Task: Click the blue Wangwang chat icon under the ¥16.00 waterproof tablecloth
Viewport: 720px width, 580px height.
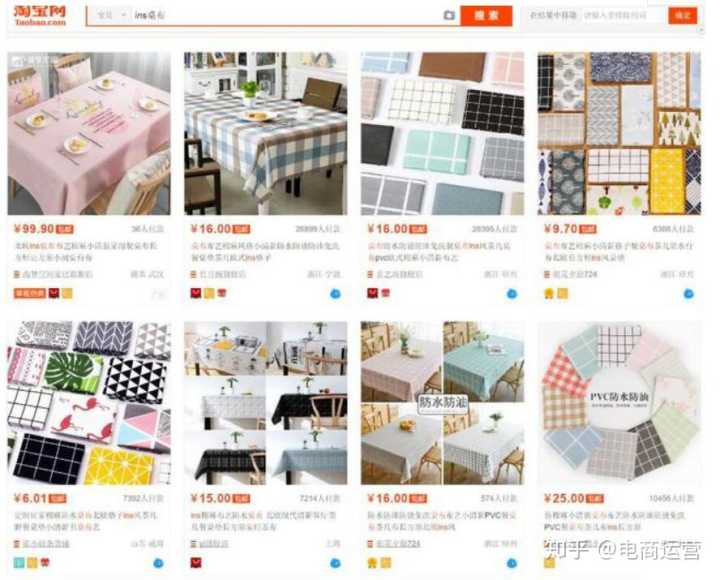Action: (x=512, y=563)
